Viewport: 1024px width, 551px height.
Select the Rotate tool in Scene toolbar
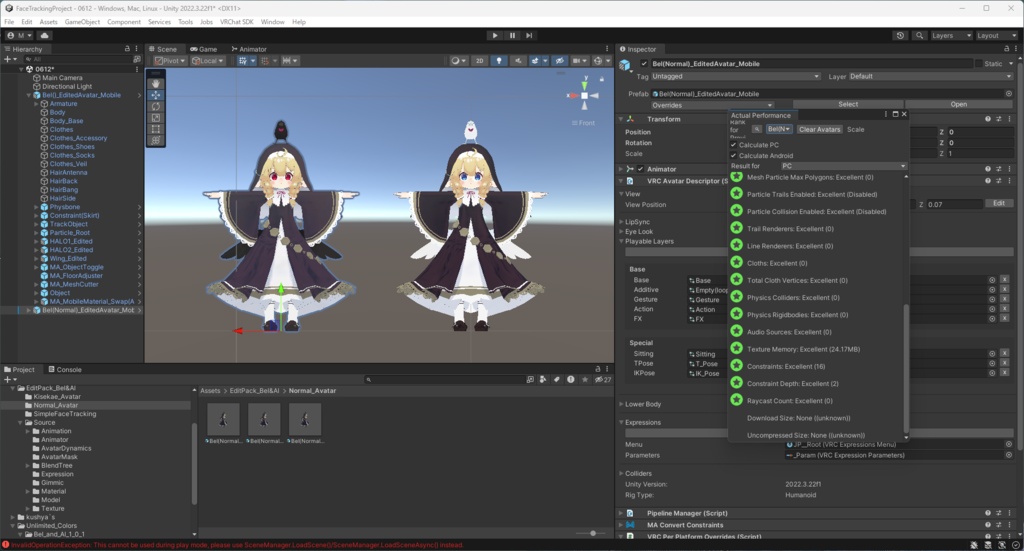coord(155,106)
